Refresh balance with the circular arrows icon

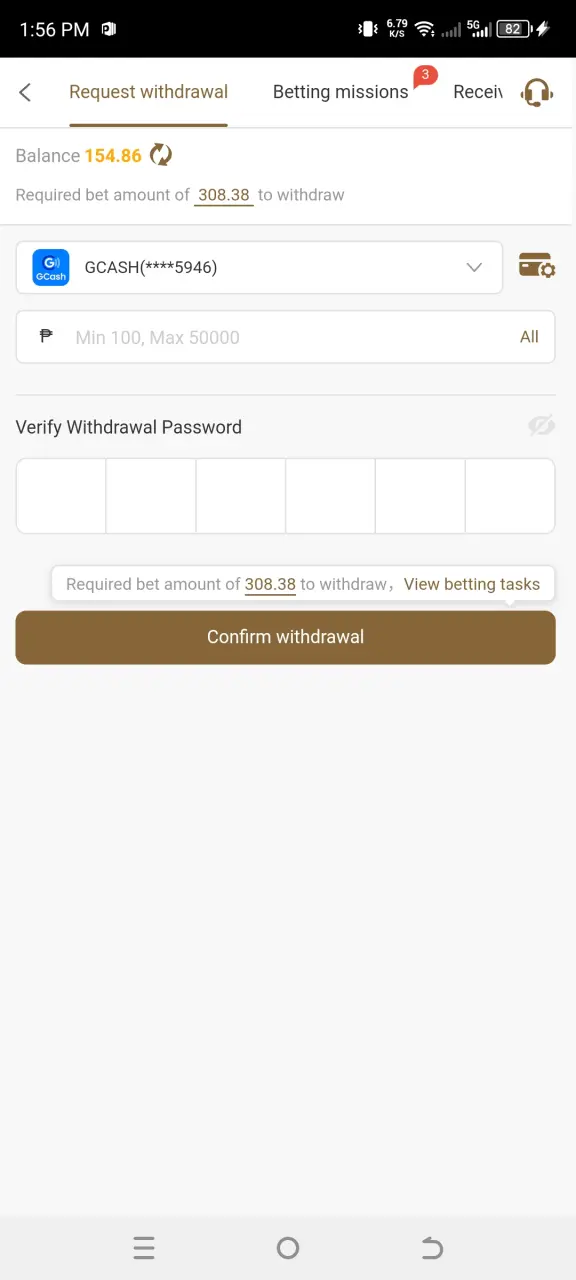161,155
